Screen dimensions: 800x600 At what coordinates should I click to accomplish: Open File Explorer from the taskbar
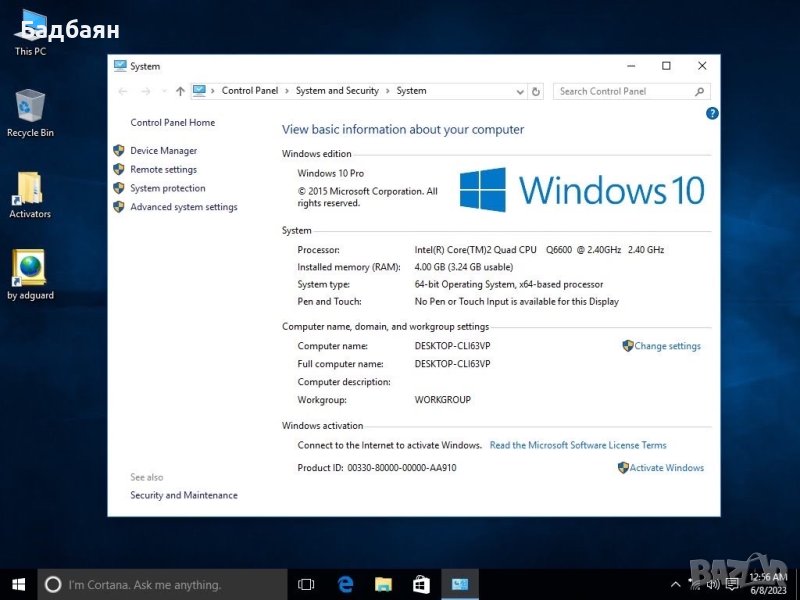(x=383, y=584)
